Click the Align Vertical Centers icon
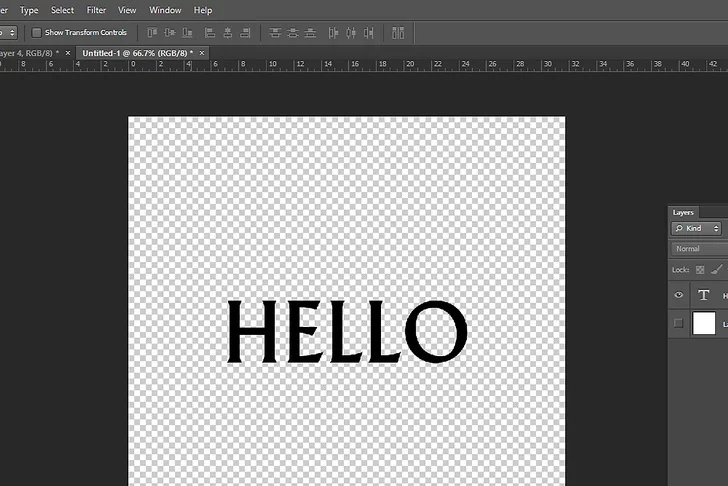This screenshot has width=728, height=486. coord(171,33)
